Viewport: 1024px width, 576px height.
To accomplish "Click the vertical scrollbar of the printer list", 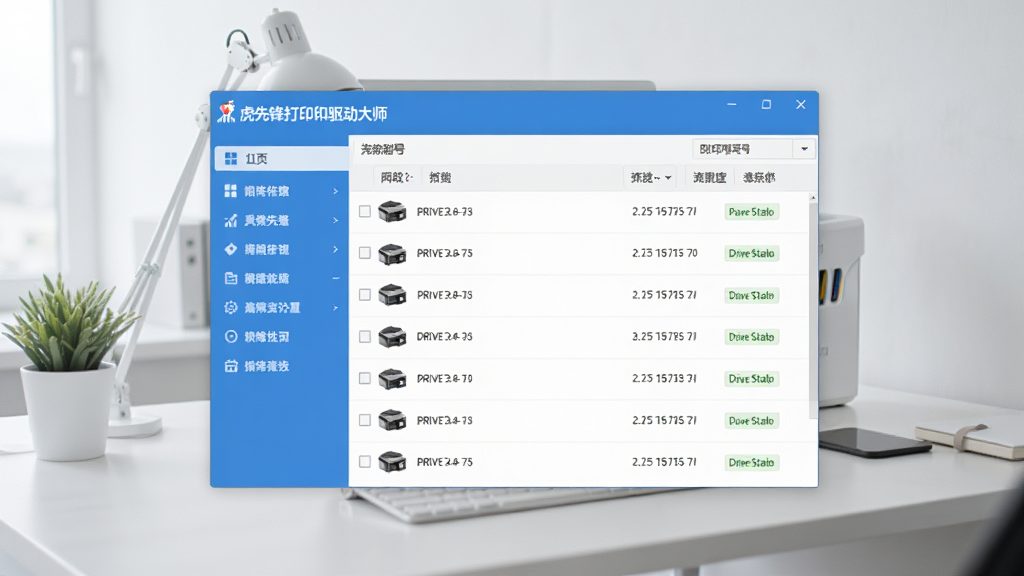I will point(813,311).
